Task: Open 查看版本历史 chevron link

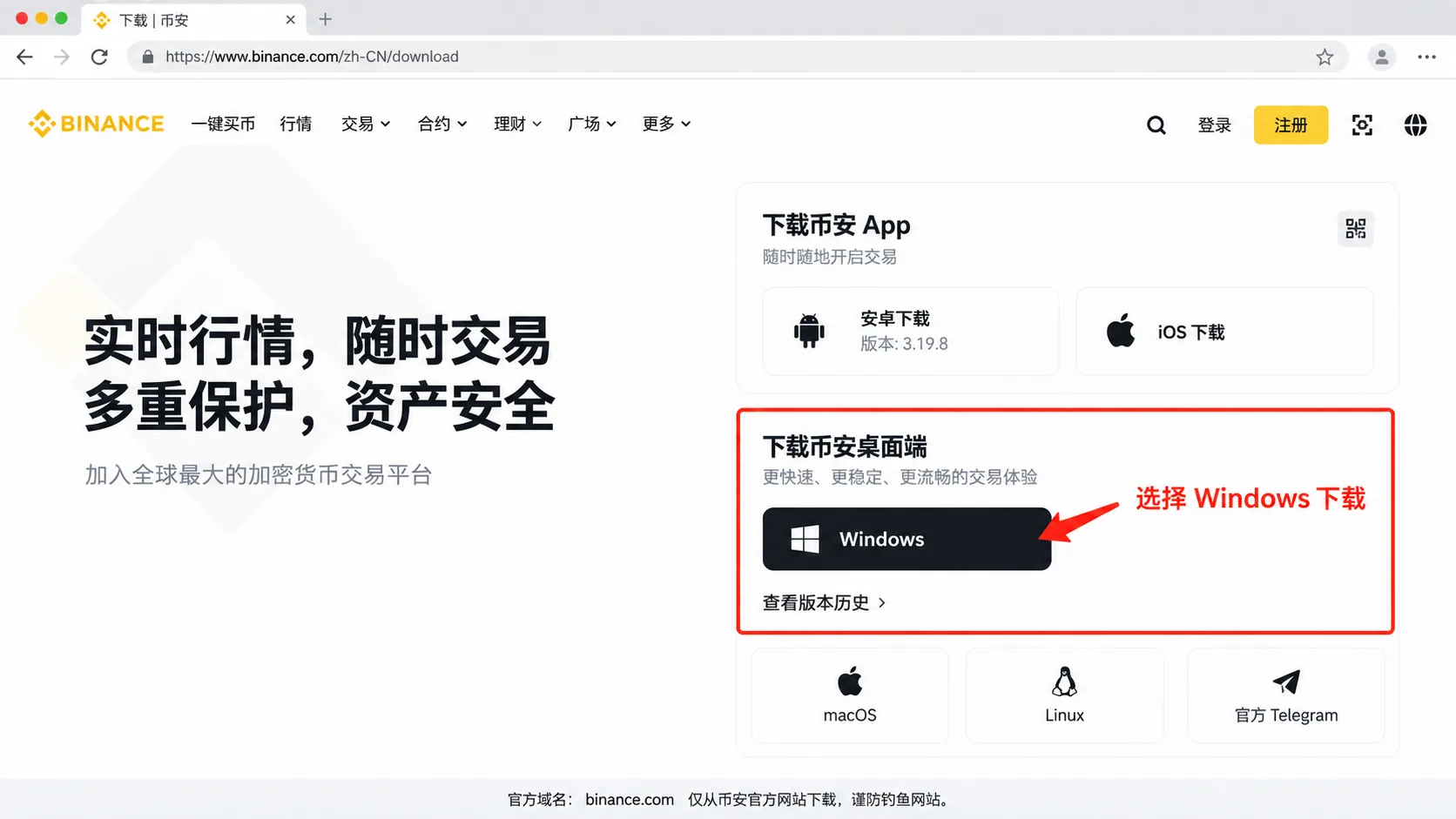Action: [x=824, y=602]
